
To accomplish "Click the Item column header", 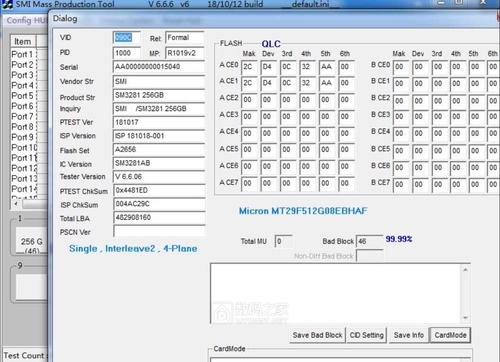I will pos(23,41).
